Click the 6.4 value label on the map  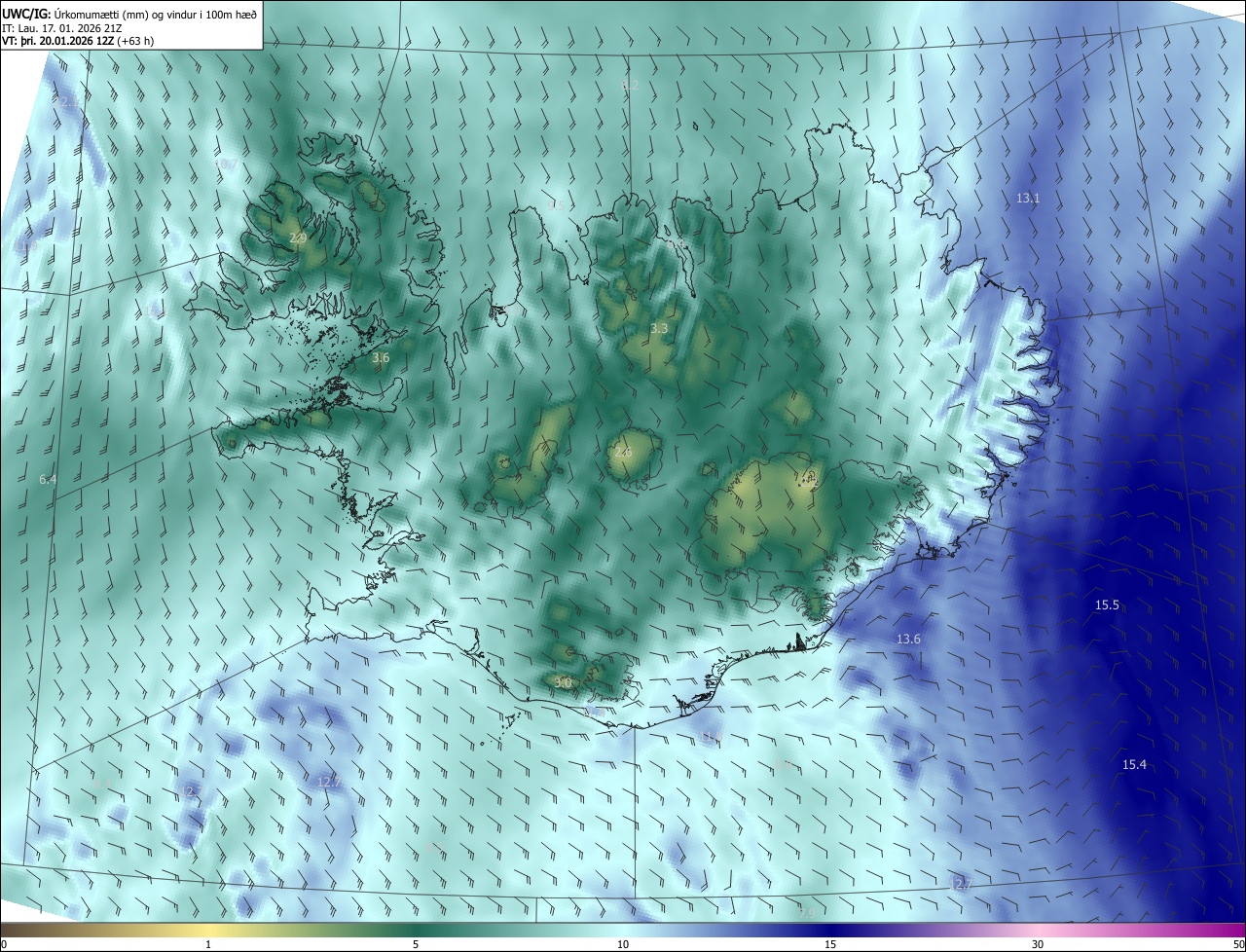[x=48, y=480]
